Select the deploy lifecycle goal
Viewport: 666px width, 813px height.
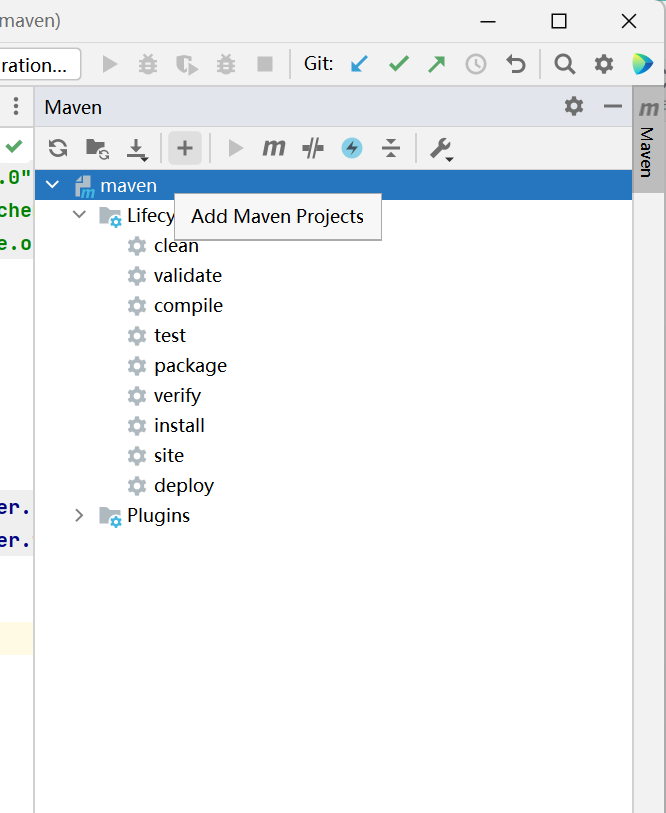(x=184, y=486)
